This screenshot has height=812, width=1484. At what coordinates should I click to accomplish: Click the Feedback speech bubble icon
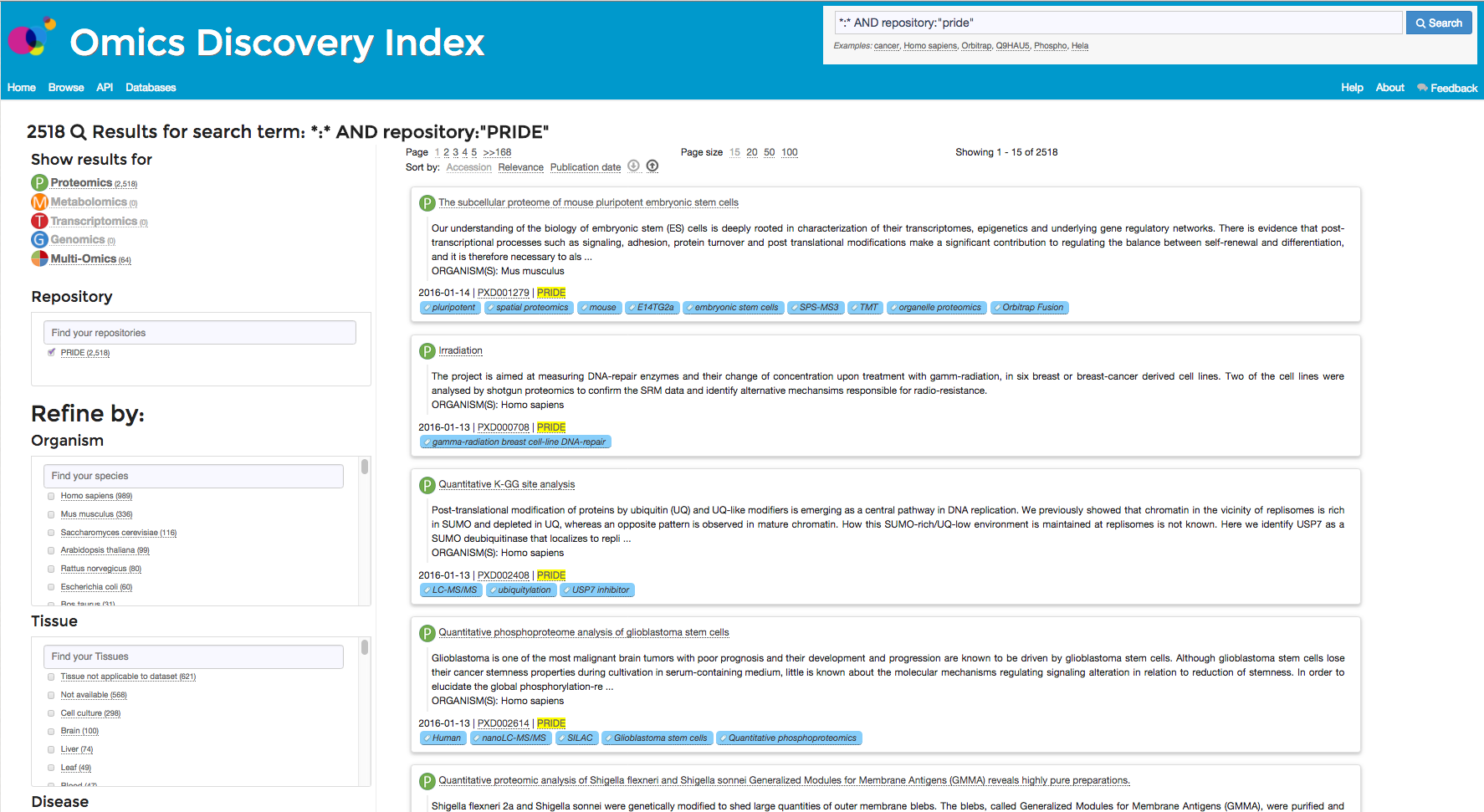1422,88
